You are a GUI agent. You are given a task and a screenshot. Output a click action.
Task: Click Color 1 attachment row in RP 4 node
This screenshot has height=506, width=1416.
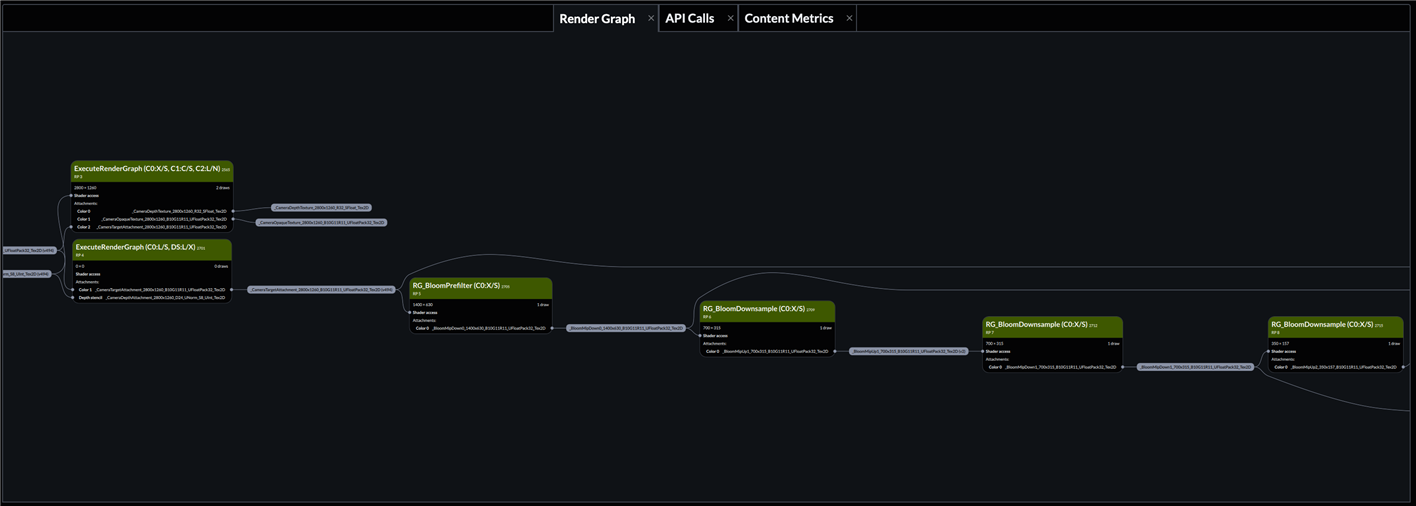152,290
